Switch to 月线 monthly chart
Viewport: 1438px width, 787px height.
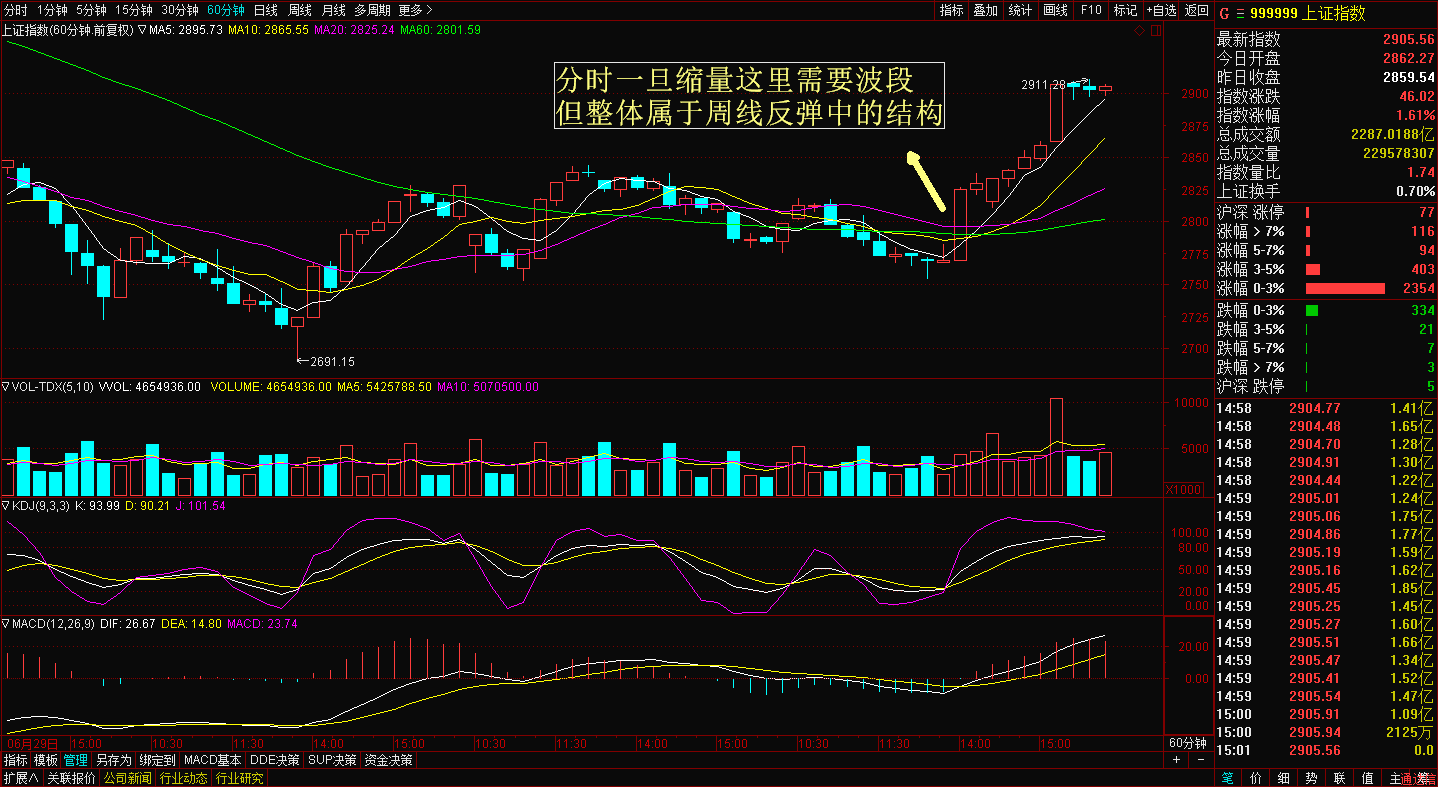tap(334, 10)
